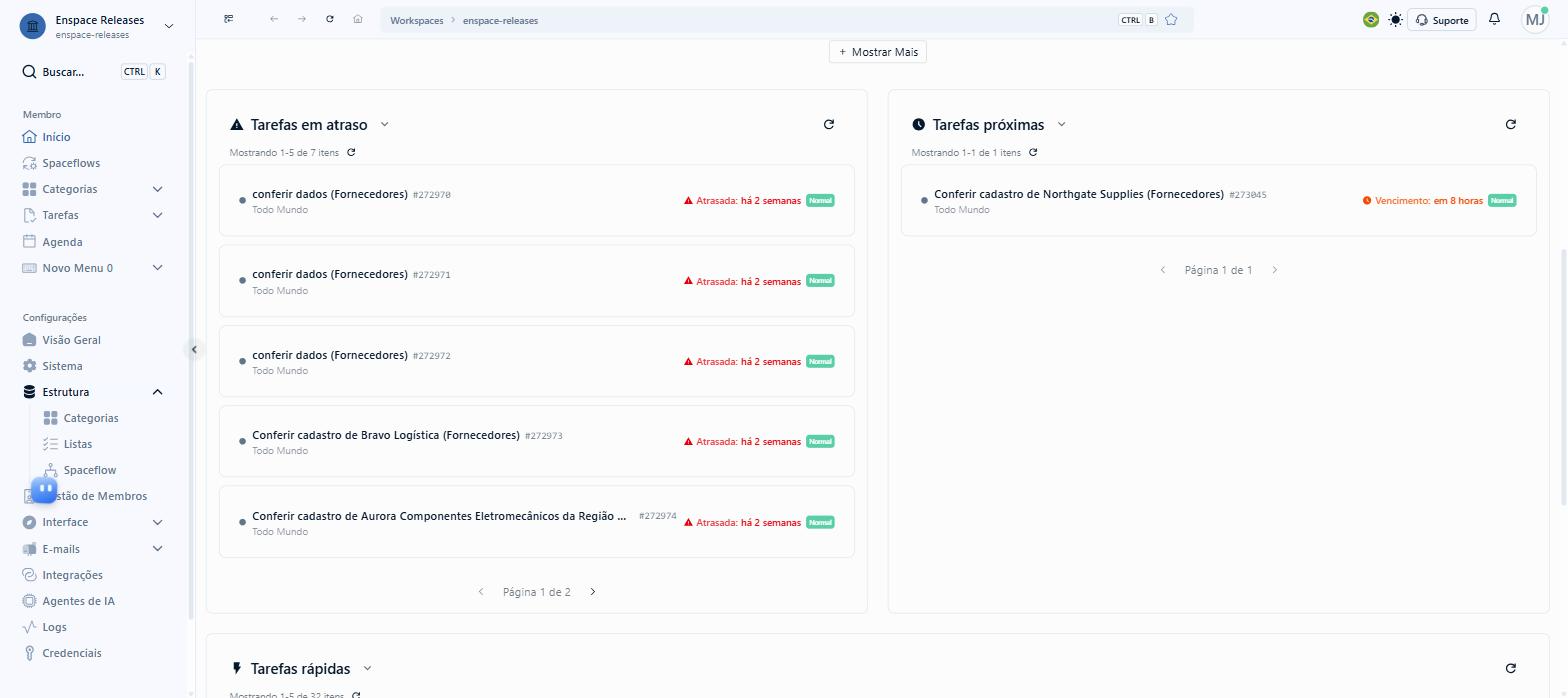Click the Workspaces breadcrumb
1568x698 pixels.
pos(417,20)
